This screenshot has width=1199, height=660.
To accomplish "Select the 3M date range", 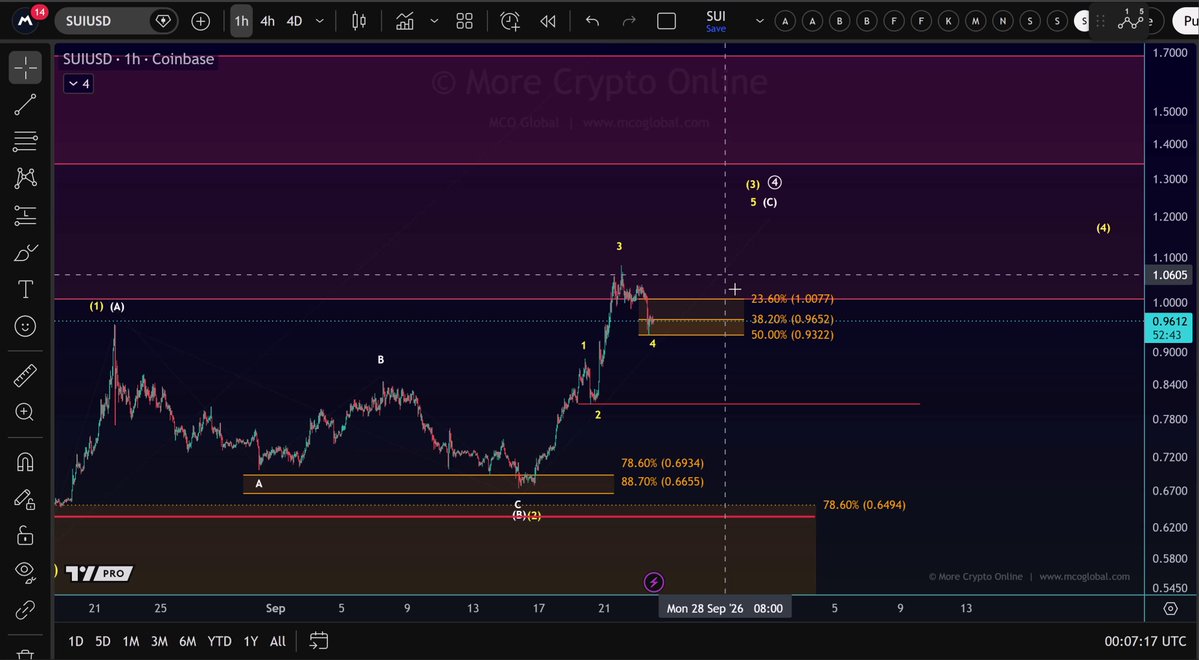I will 159,642.
